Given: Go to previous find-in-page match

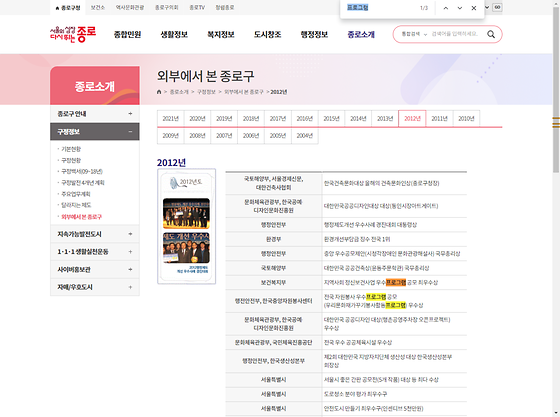Looking at the screenshot, I should click(x=446, y=8).
